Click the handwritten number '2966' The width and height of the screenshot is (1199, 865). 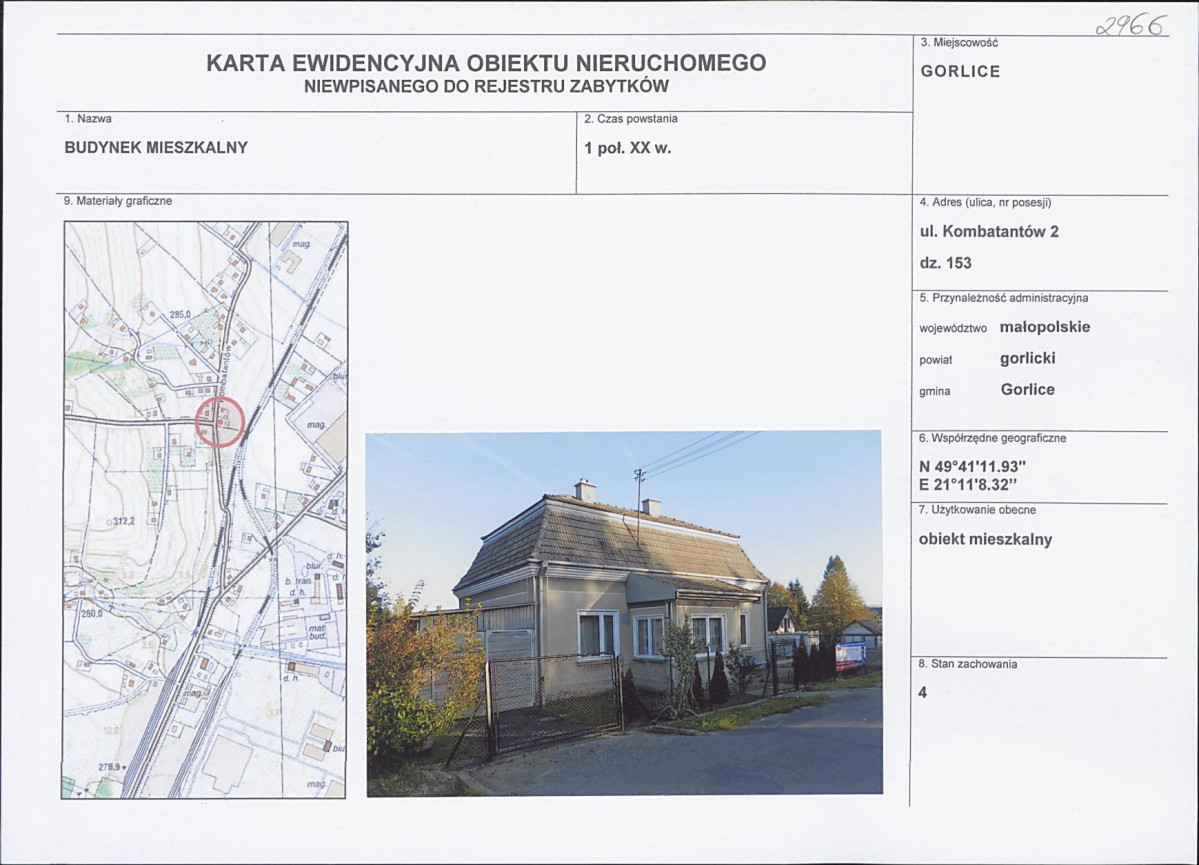click(x=1131, y=27)
